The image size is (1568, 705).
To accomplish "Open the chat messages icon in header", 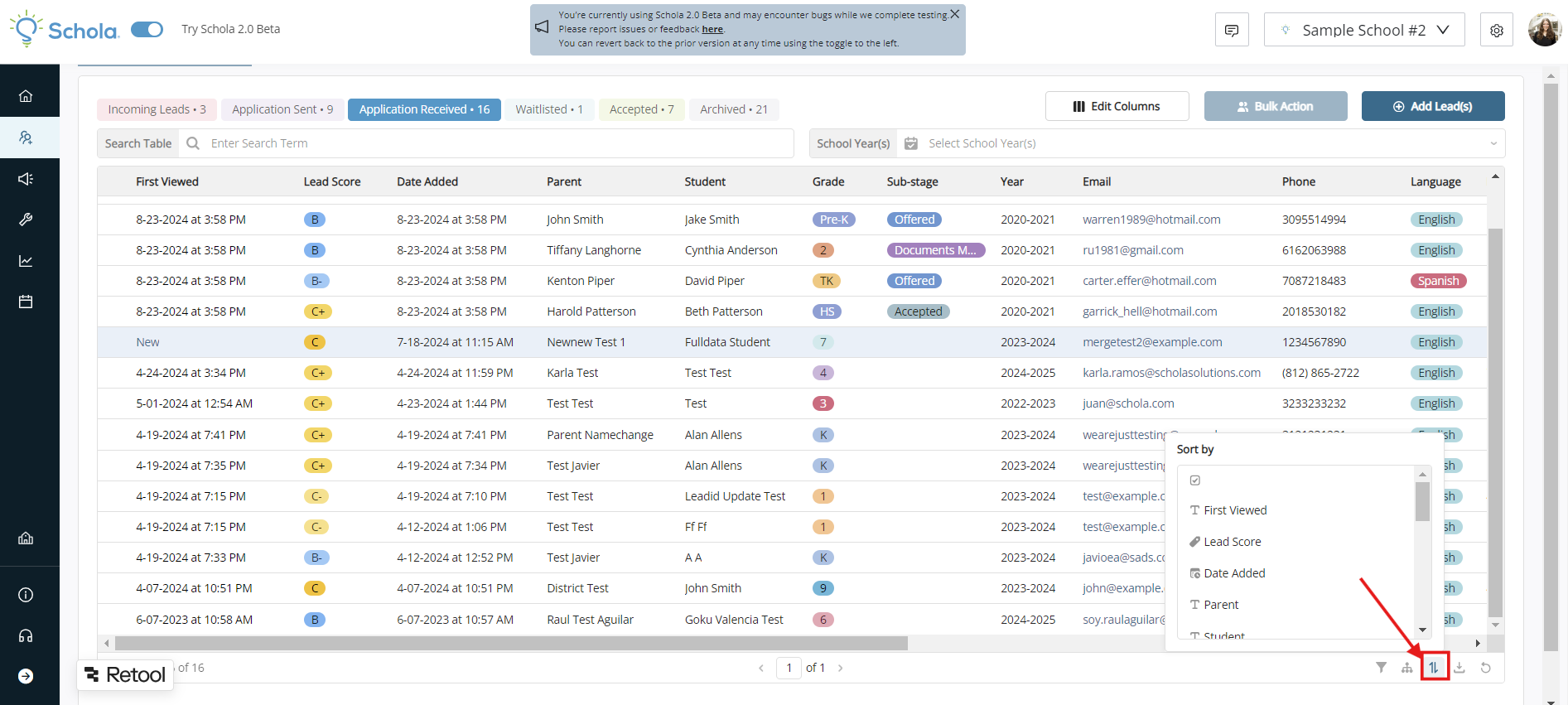I will click(x=1232, y=30).
